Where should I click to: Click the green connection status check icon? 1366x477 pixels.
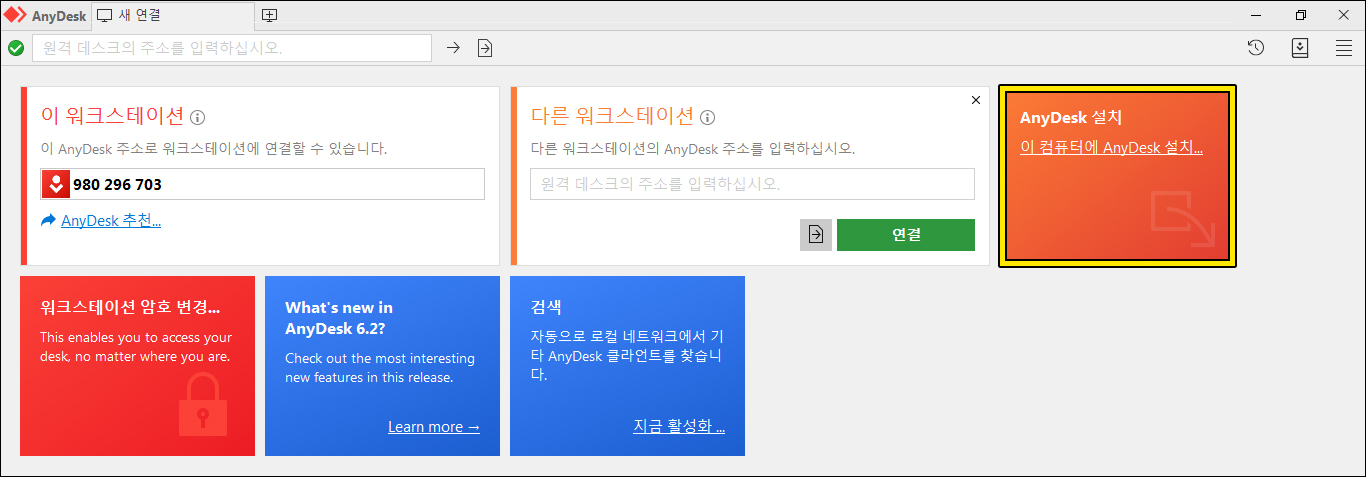coord(16,48)
